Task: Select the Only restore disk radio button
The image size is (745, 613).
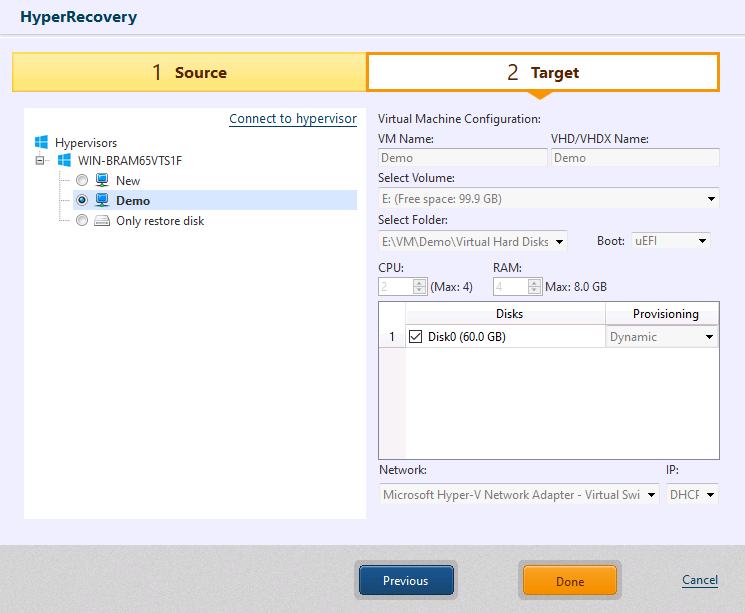Action: pos(82,221)
